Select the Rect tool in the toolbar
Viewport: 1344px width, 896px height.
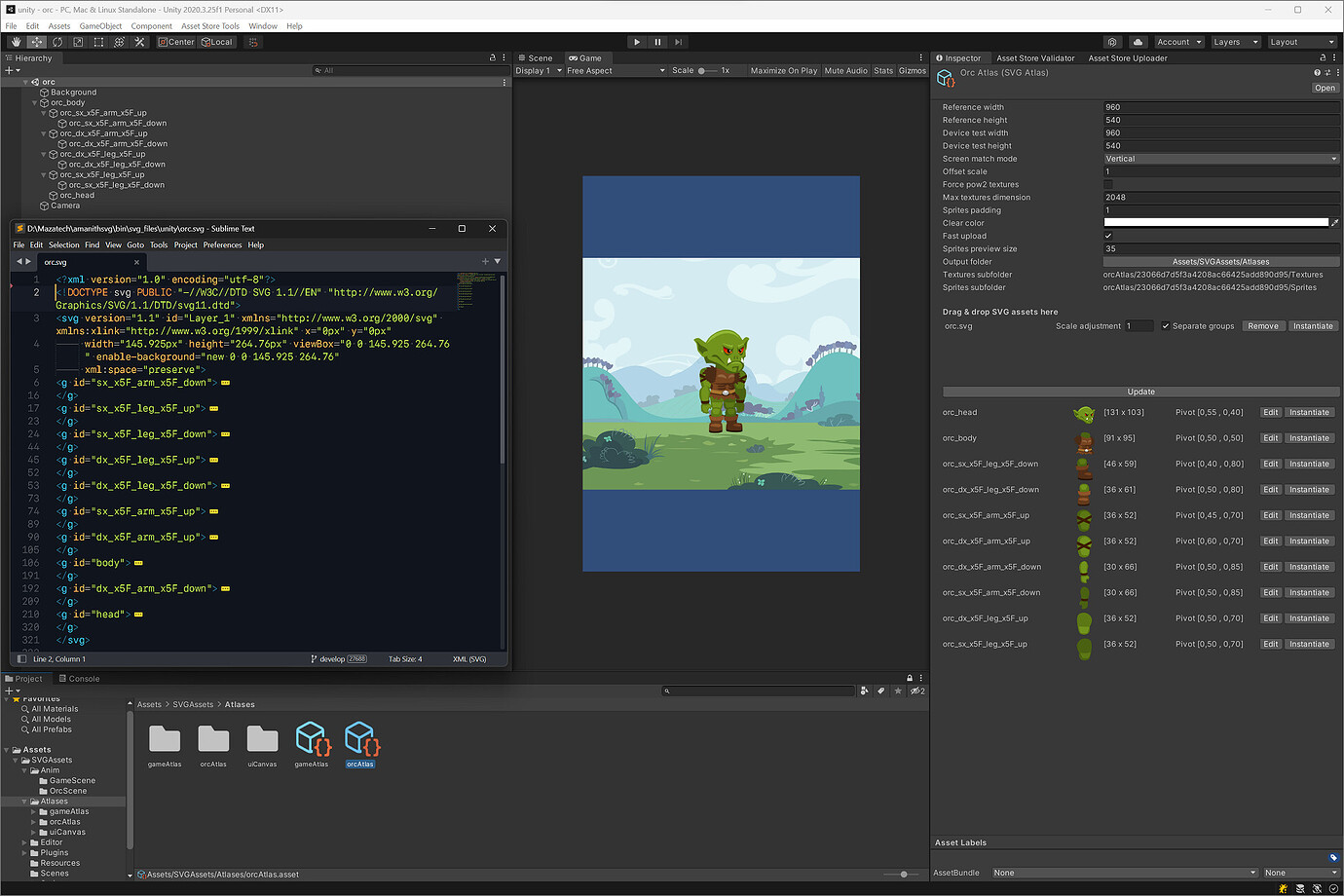pyautogui.click(x=97, y=42)
